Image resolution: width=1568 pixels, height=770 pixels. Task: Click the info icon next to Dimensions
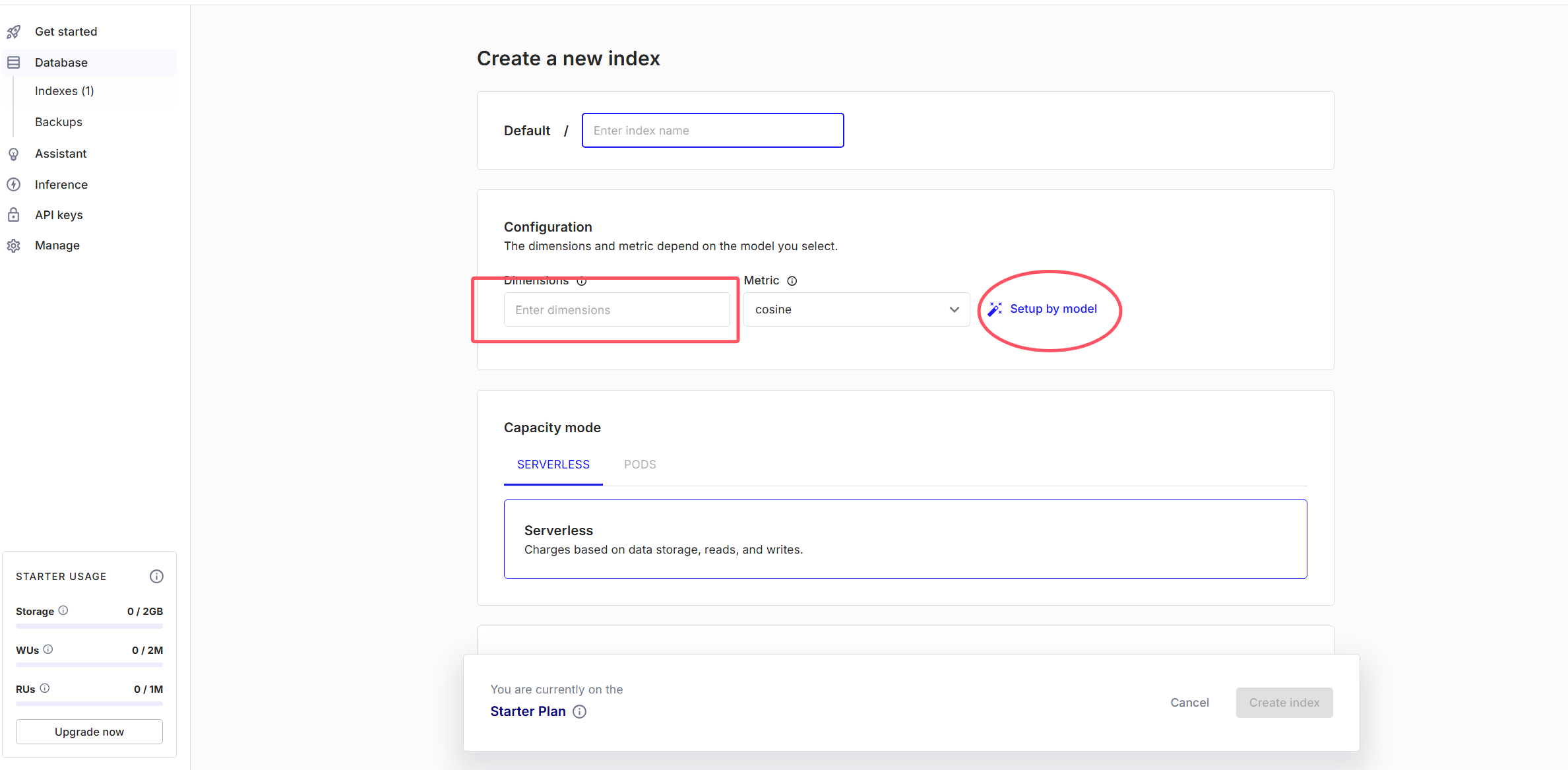pos(582,281)
